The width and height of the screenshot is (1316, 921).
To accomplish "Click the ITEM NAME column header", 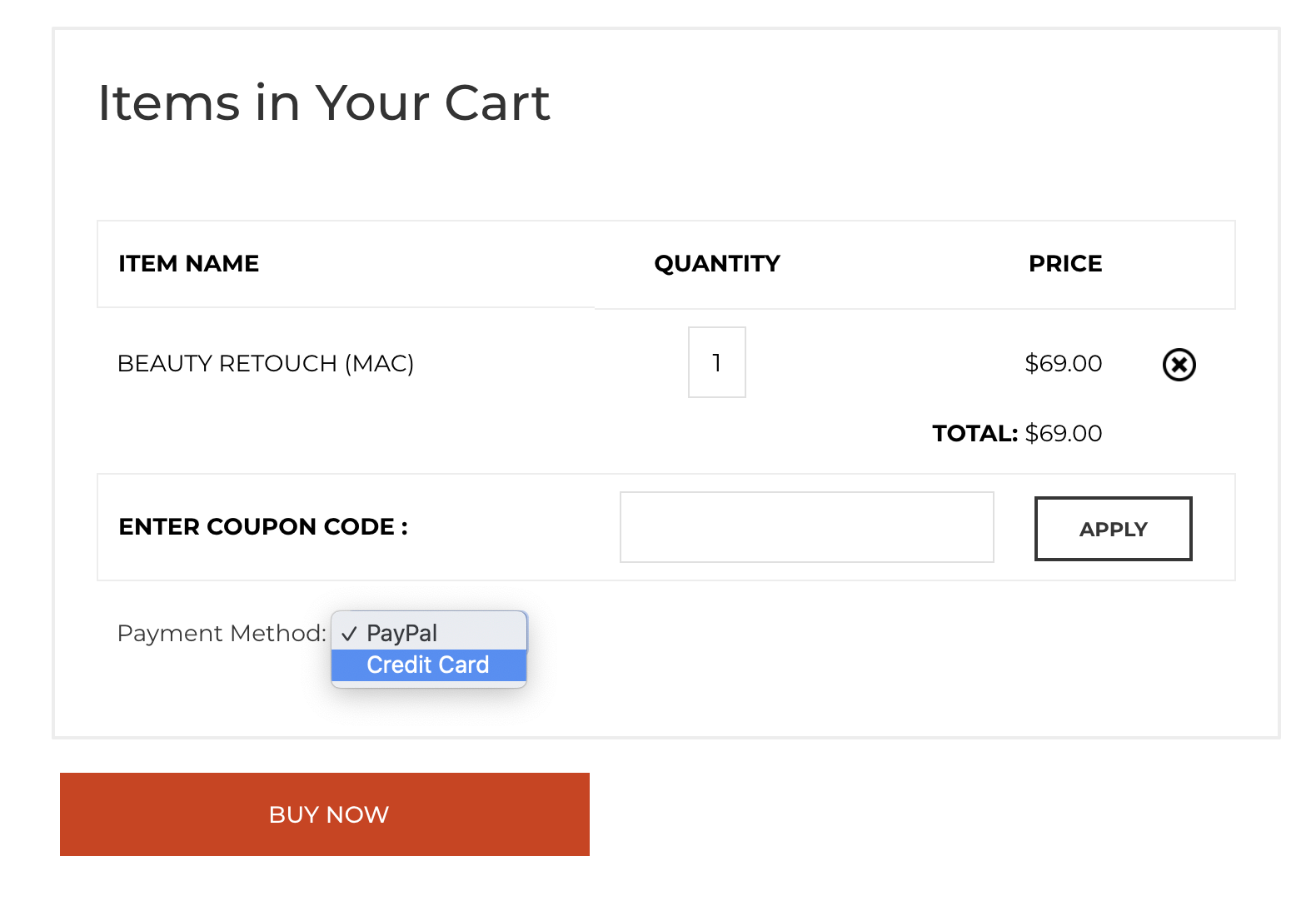I will (x=189, y=264).
